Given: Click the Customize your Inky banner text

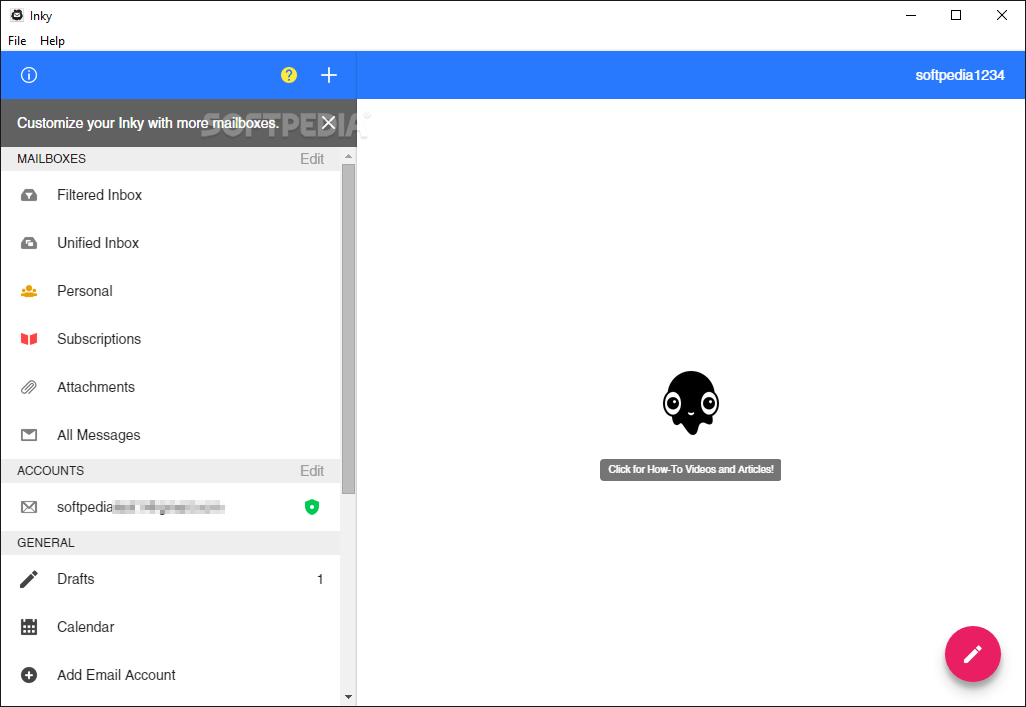Looking at the screenshot, I should pyautogui.click(x=148, y=123).
